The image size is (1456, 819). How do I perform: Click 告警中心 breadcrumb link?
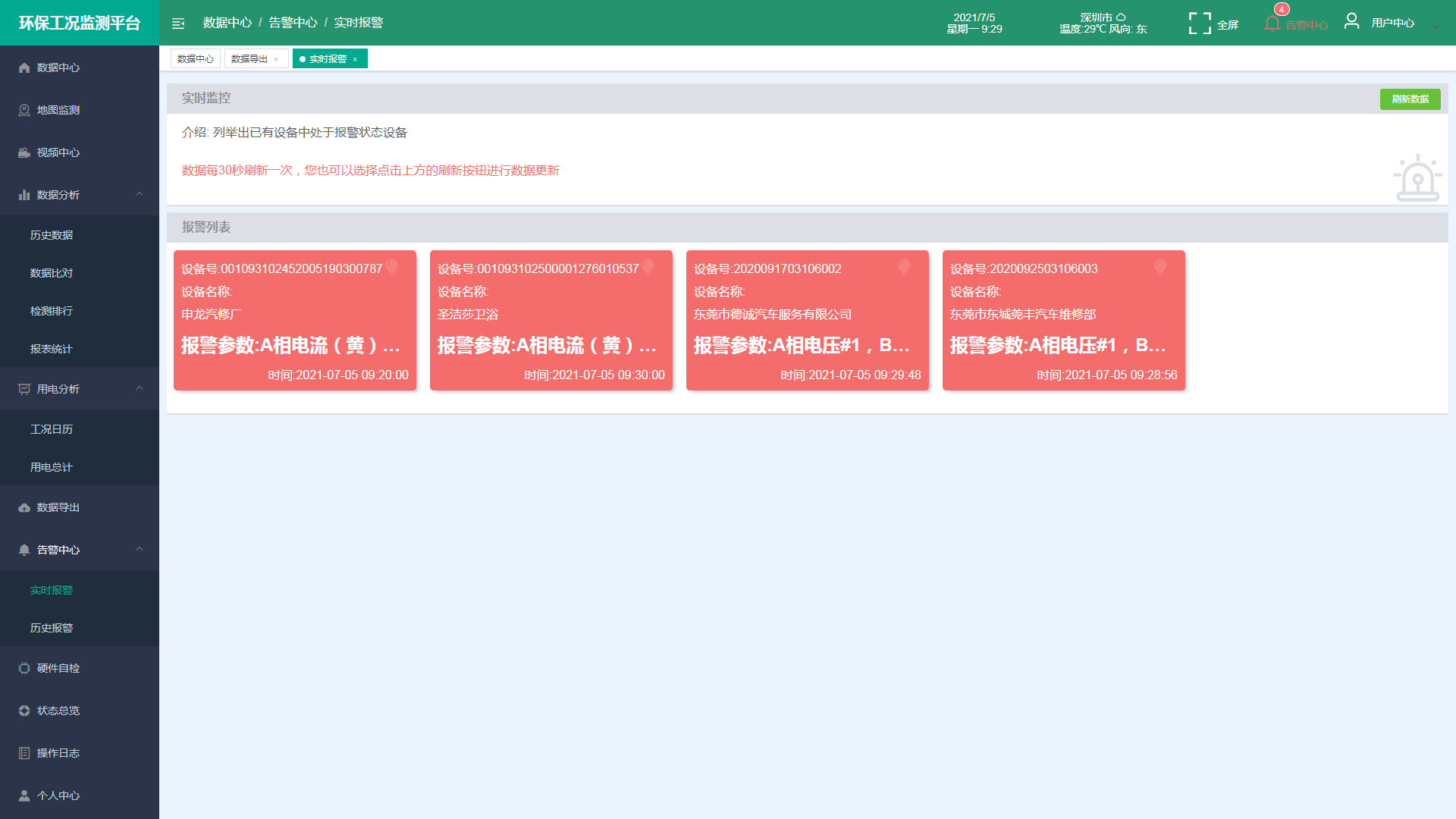point(293,23)
